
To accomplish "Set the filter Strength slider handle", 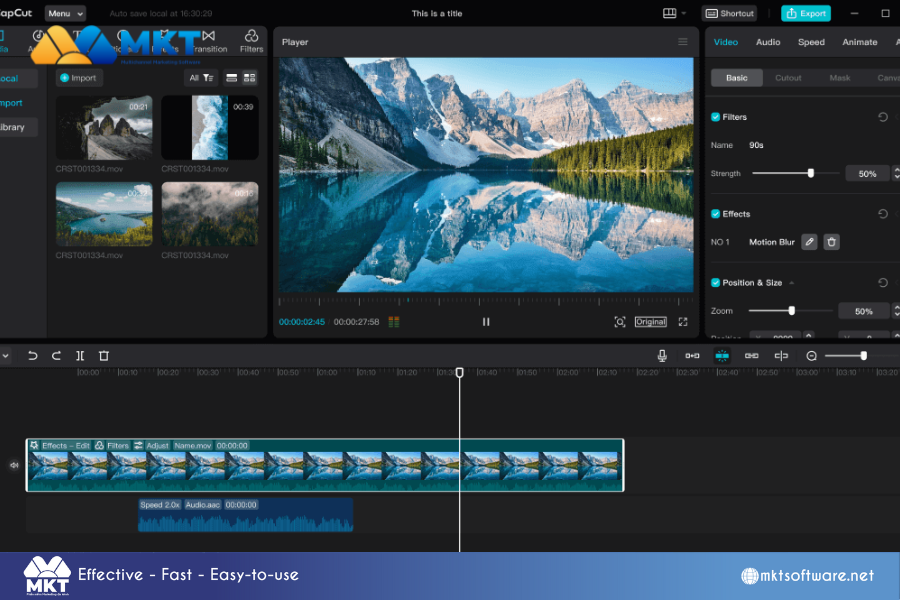I will [x=810, y=173].
